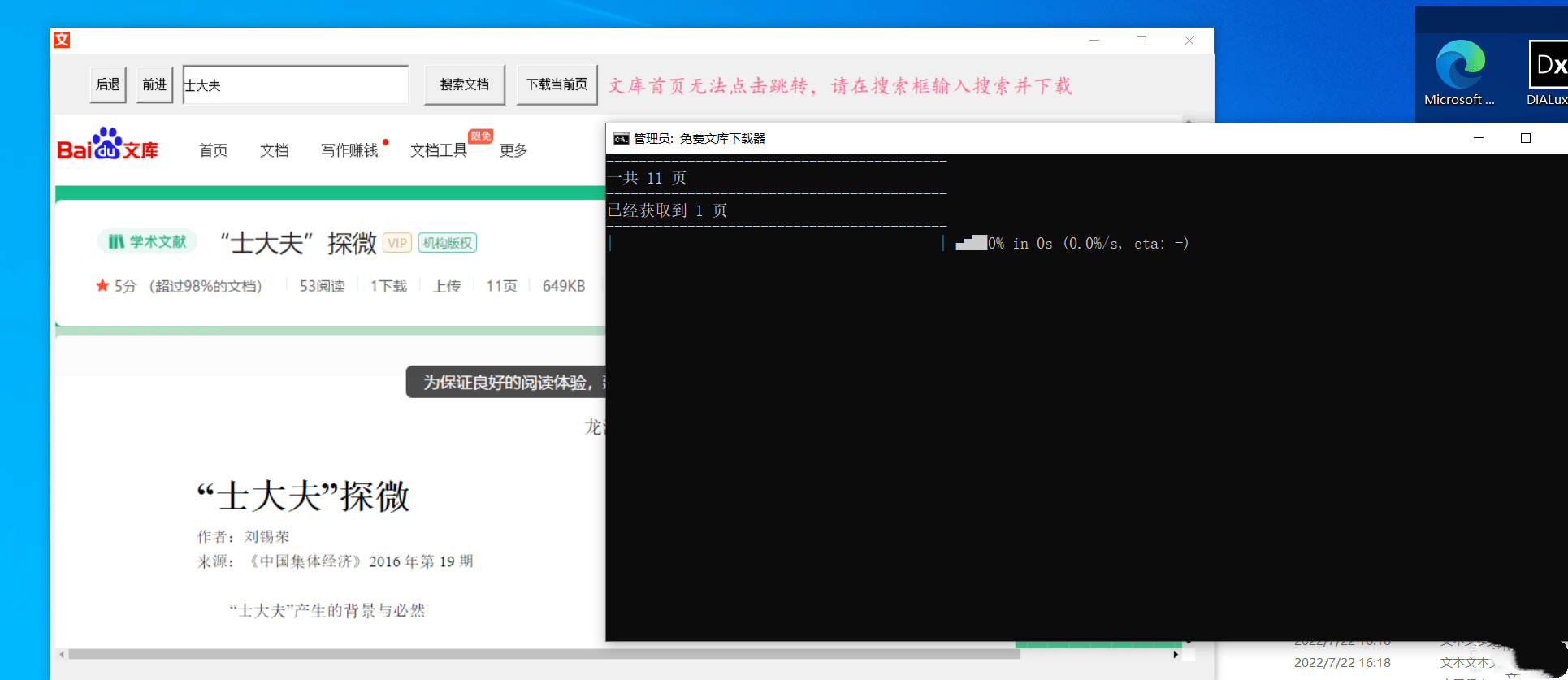Click the 前进 forward button
Screen dimensions: 1568x680
click(x=154, y=84)
